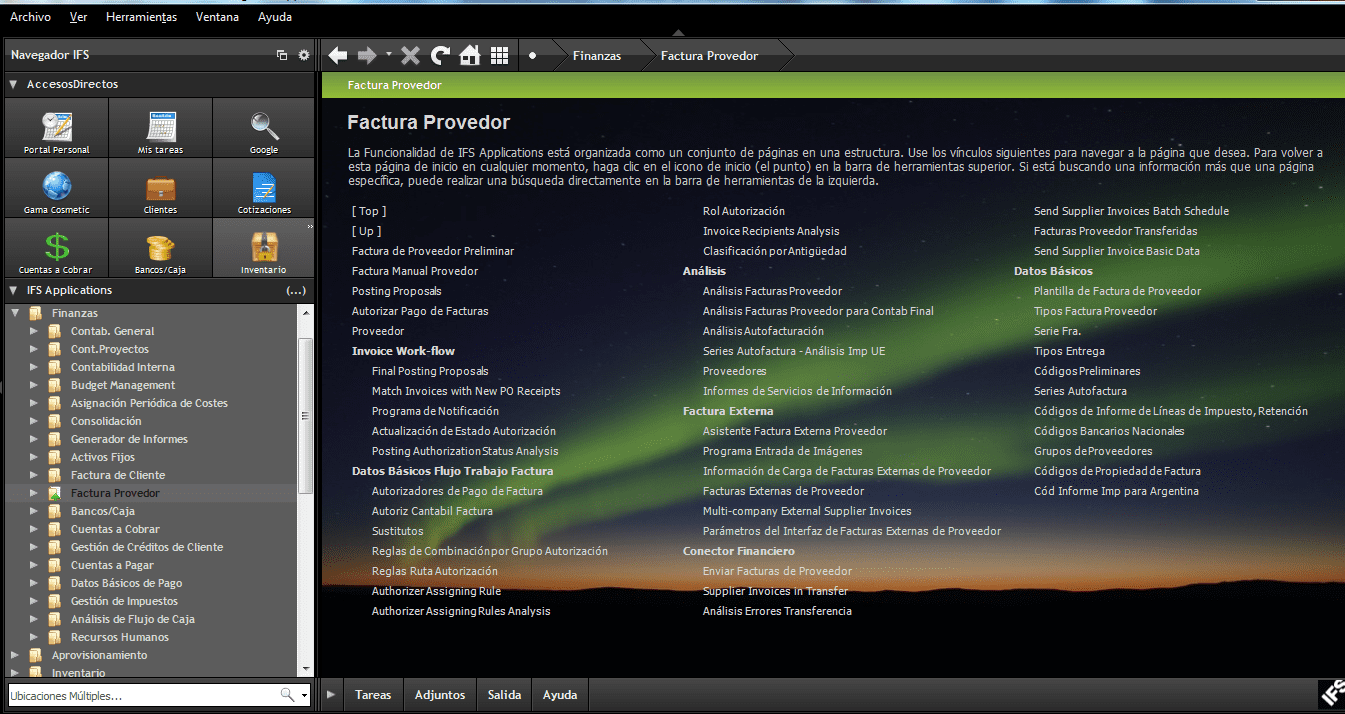1345x714 pixels.
Task: Go to the home page icon
Action: tap(469, 56)
